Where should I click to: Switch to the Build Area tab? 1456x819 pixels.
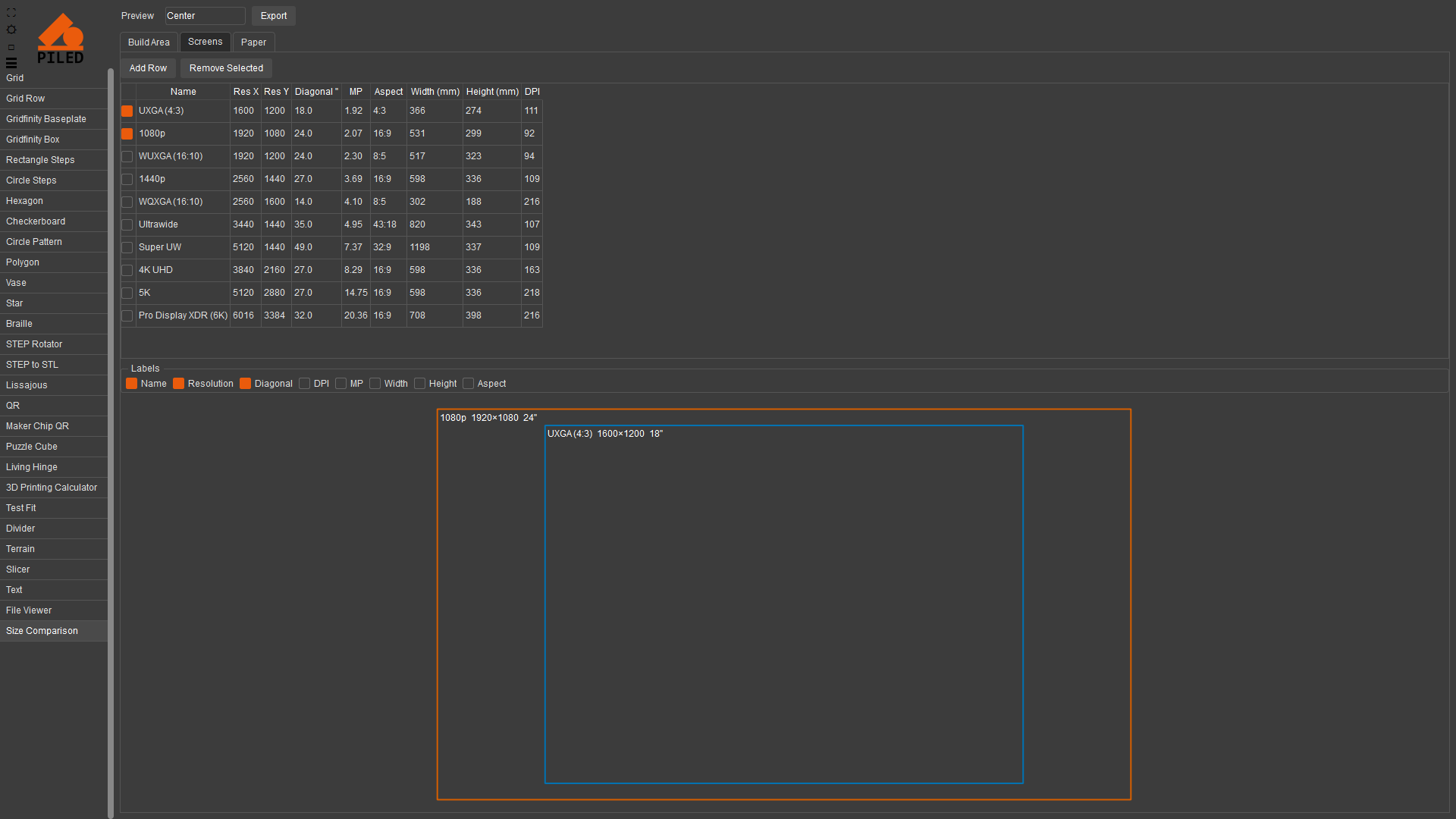[149, 42]
